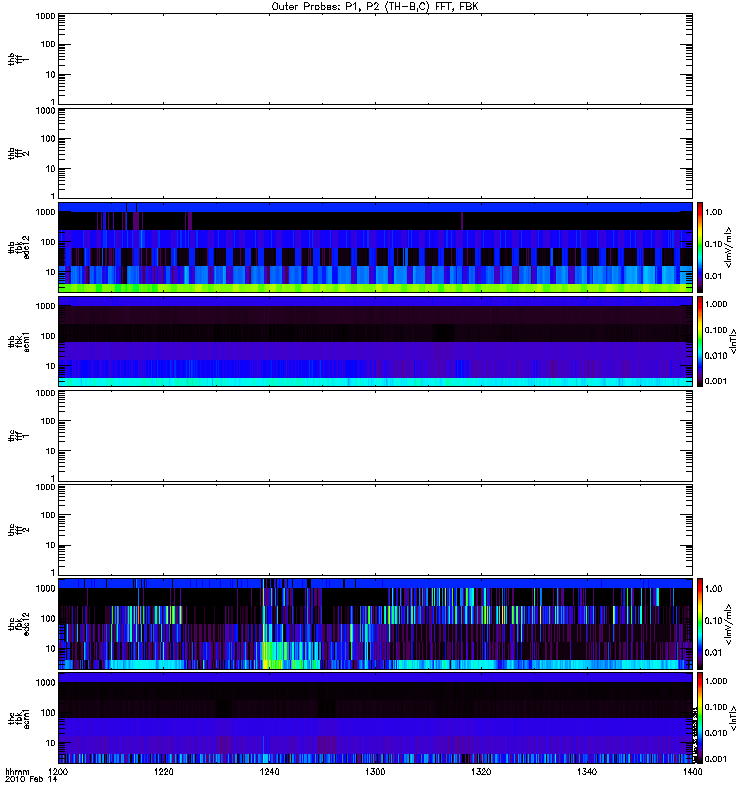Click the thc edc12 mV/m color bar
The image size is (750, 800).
tap(700, 624)
